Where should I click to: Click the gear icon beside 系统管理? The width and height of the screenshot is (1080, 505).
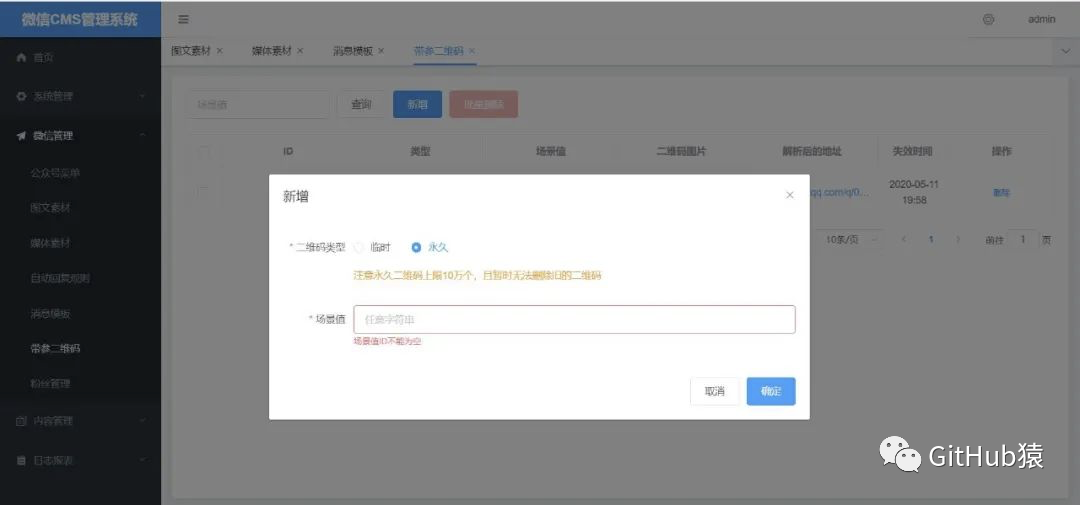click(x=21, y=96)
